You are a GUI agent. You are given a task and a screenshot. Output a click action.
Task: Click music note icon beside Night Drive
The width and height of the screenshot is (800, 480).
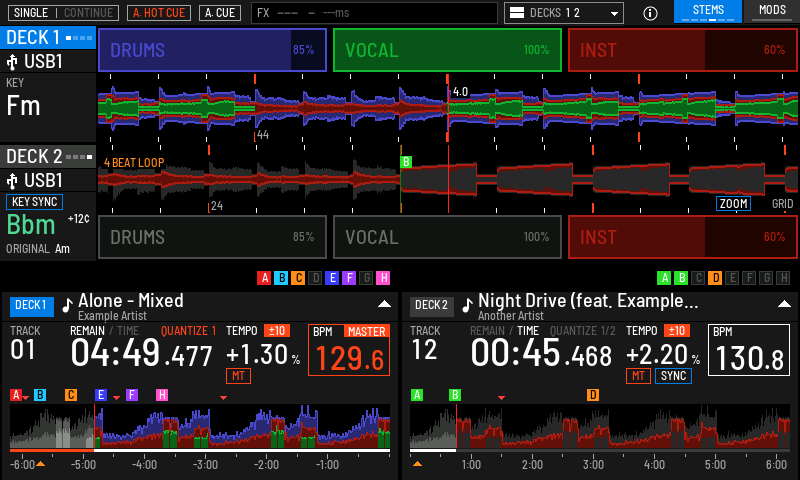point(467,305)
